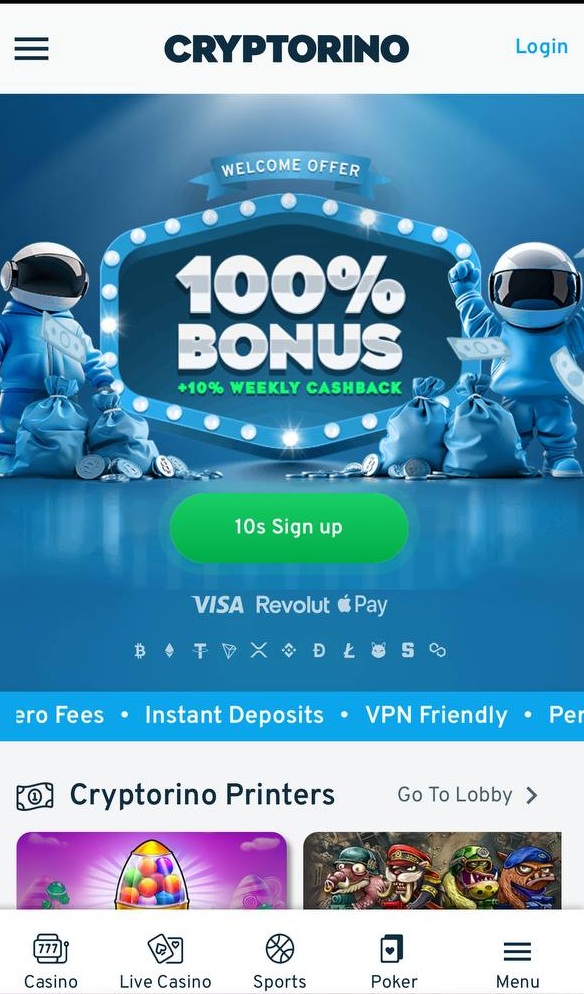Viewport: 584px width, 994px height.
Task: Open the war animals game thumbnail
Action: [x=432, y=871]
